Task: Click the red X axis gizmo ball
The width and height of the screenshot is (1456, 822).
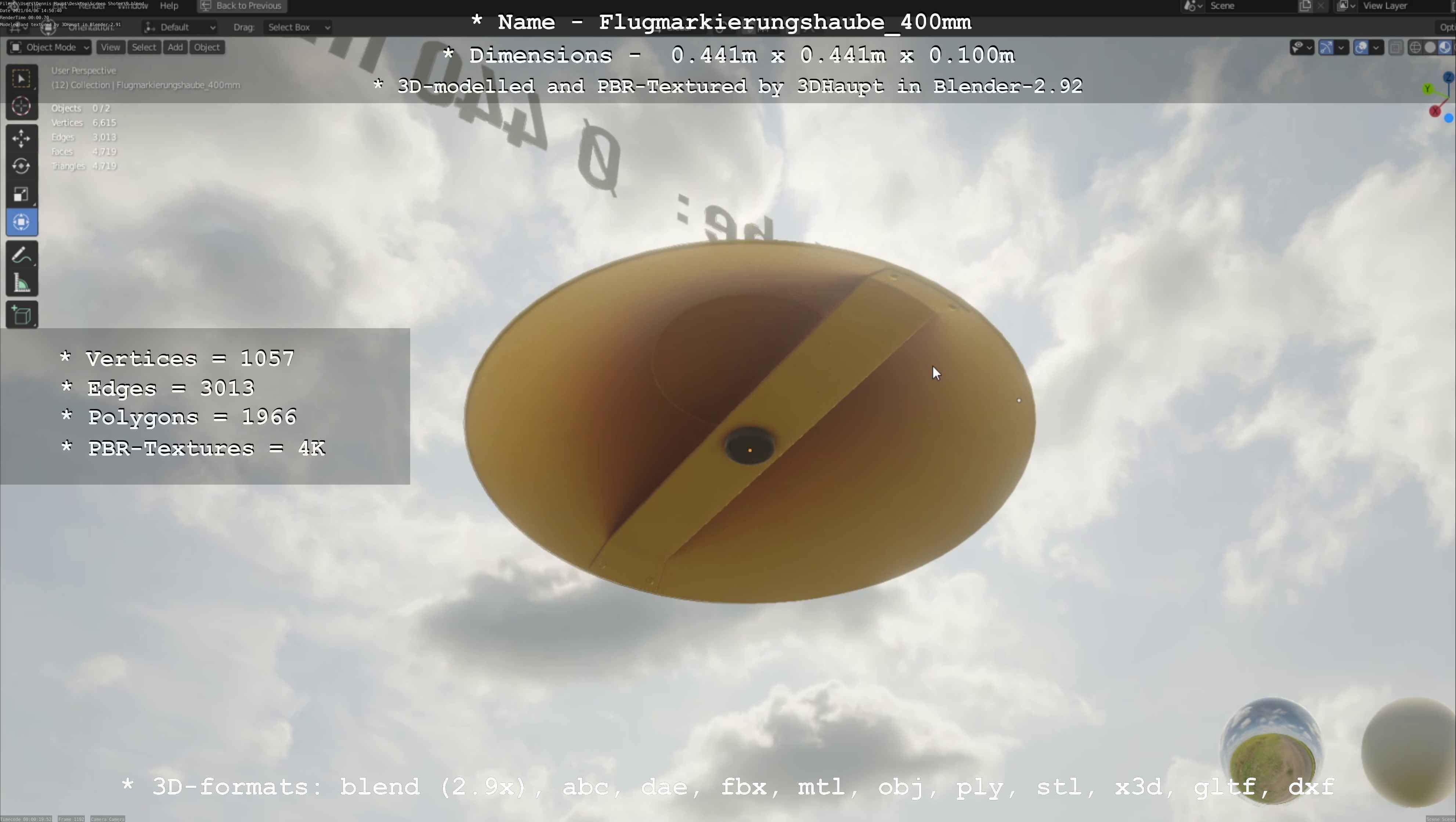Action: (x=1435, y=111)
